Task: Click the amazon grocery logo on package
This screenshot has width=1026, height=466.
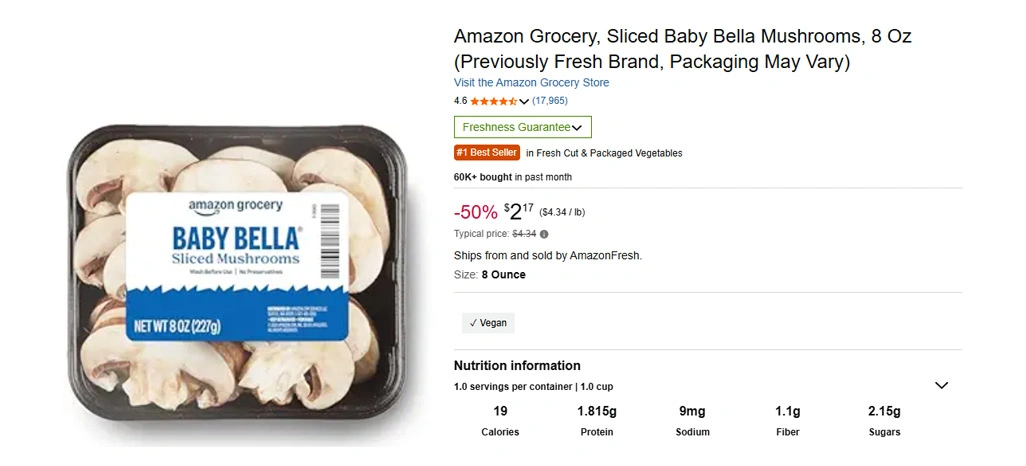Action: point(235,207)
